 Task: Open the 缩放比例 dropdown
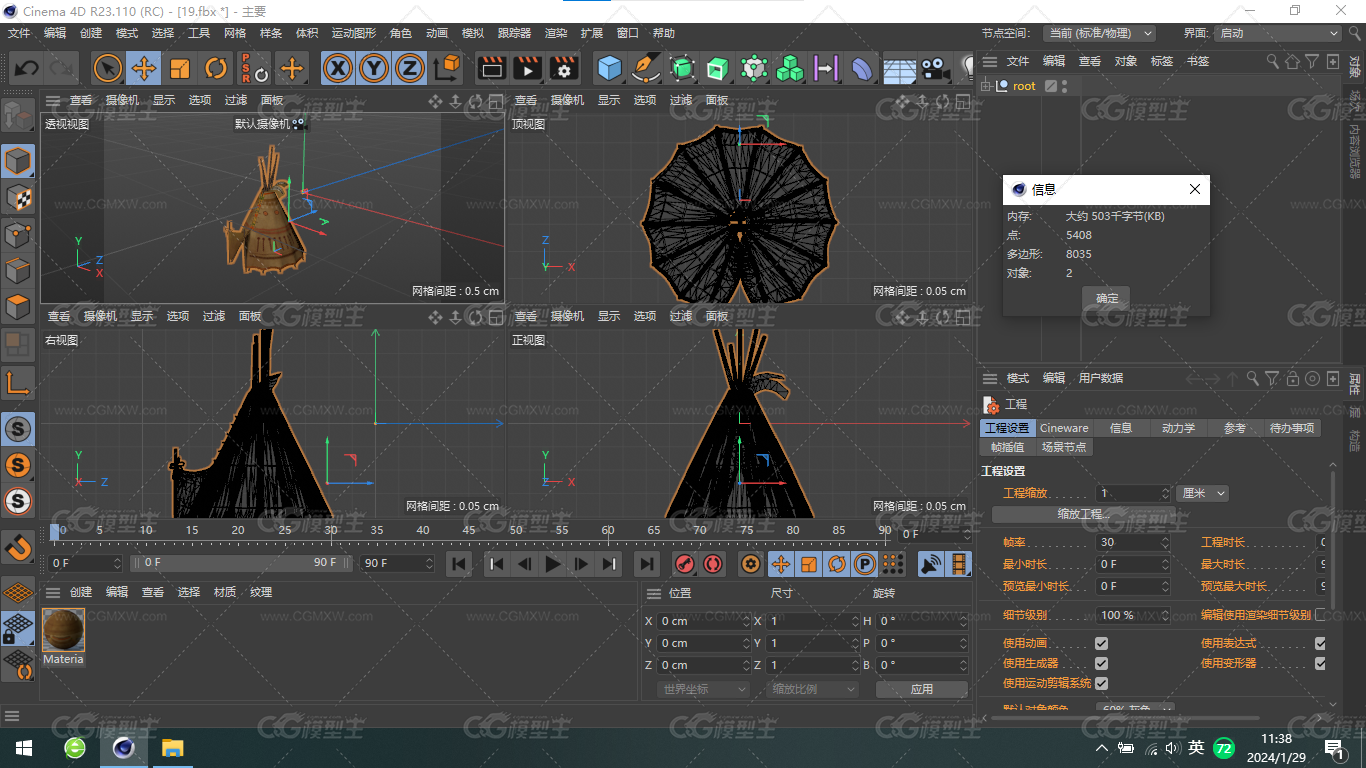pyautogui.click(x=814, y=689)
